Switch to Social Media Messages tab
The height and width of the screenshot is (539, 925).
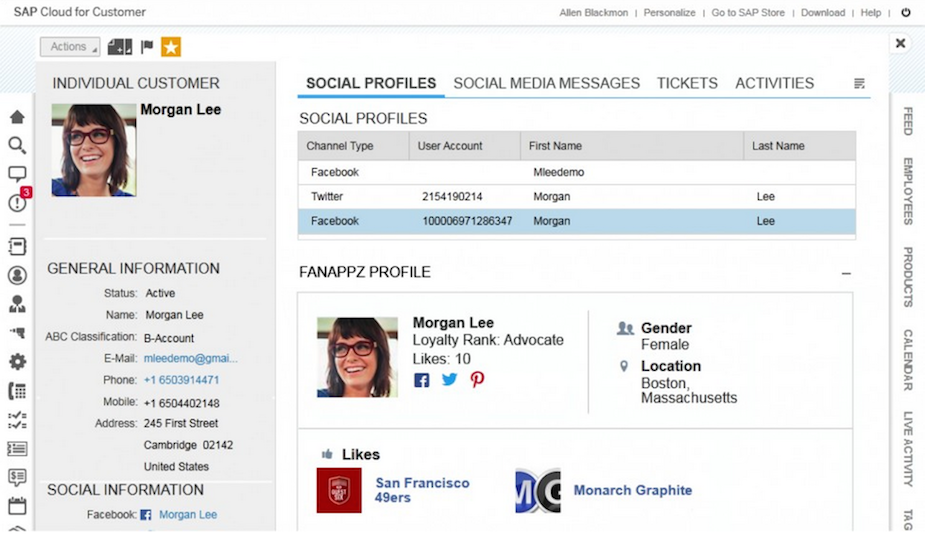[x=546, y=84]
